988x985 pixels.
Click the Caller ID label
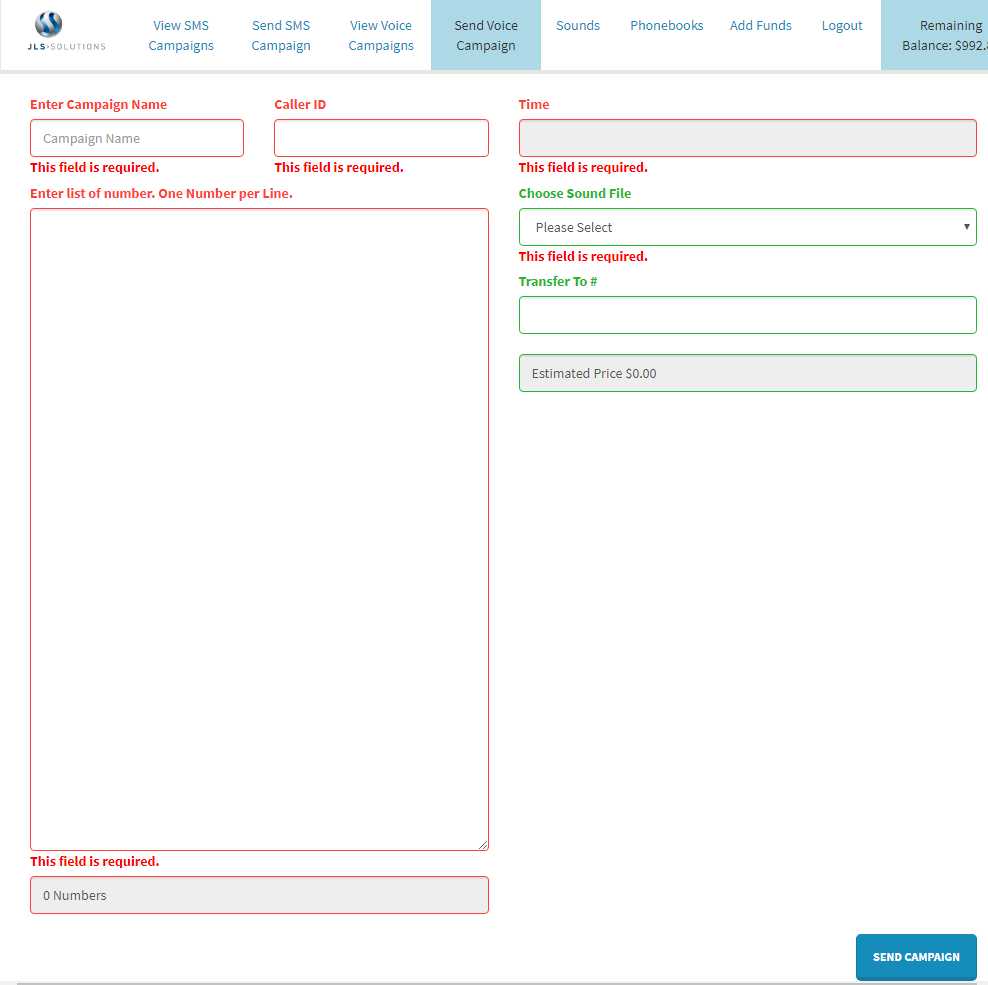tap(300, 105)
